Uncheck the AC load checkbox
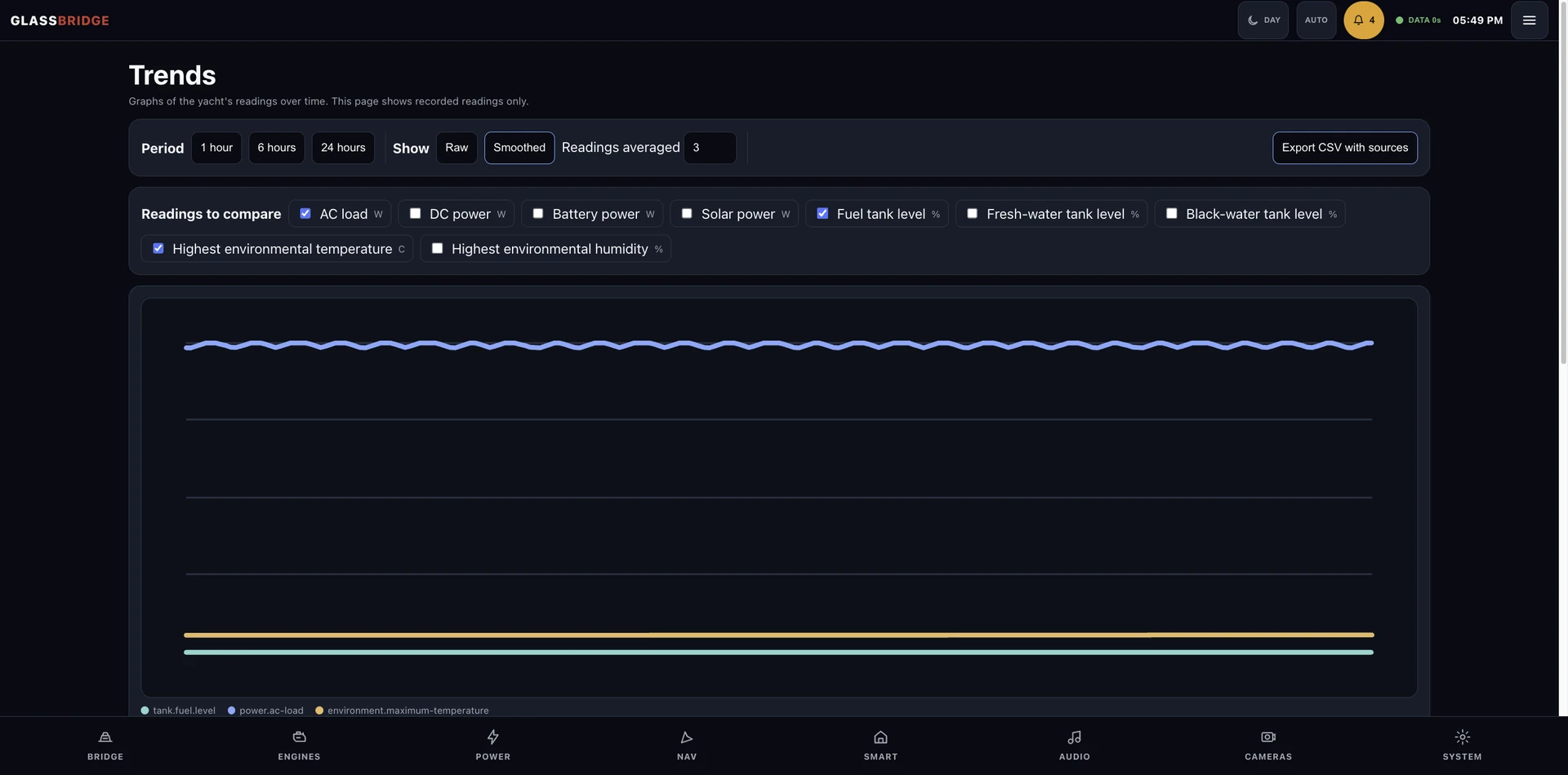This screenshot has height=775, width=1568. [305, 213]
